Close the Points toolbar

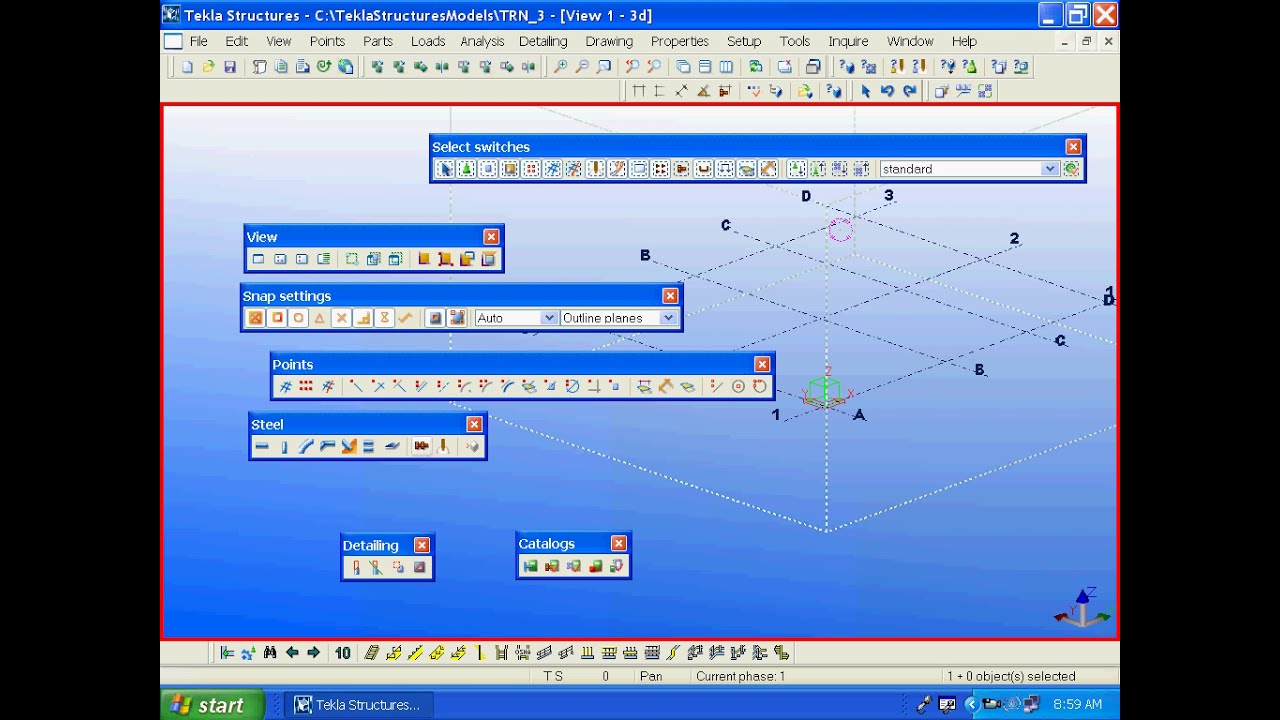(762, 365)
